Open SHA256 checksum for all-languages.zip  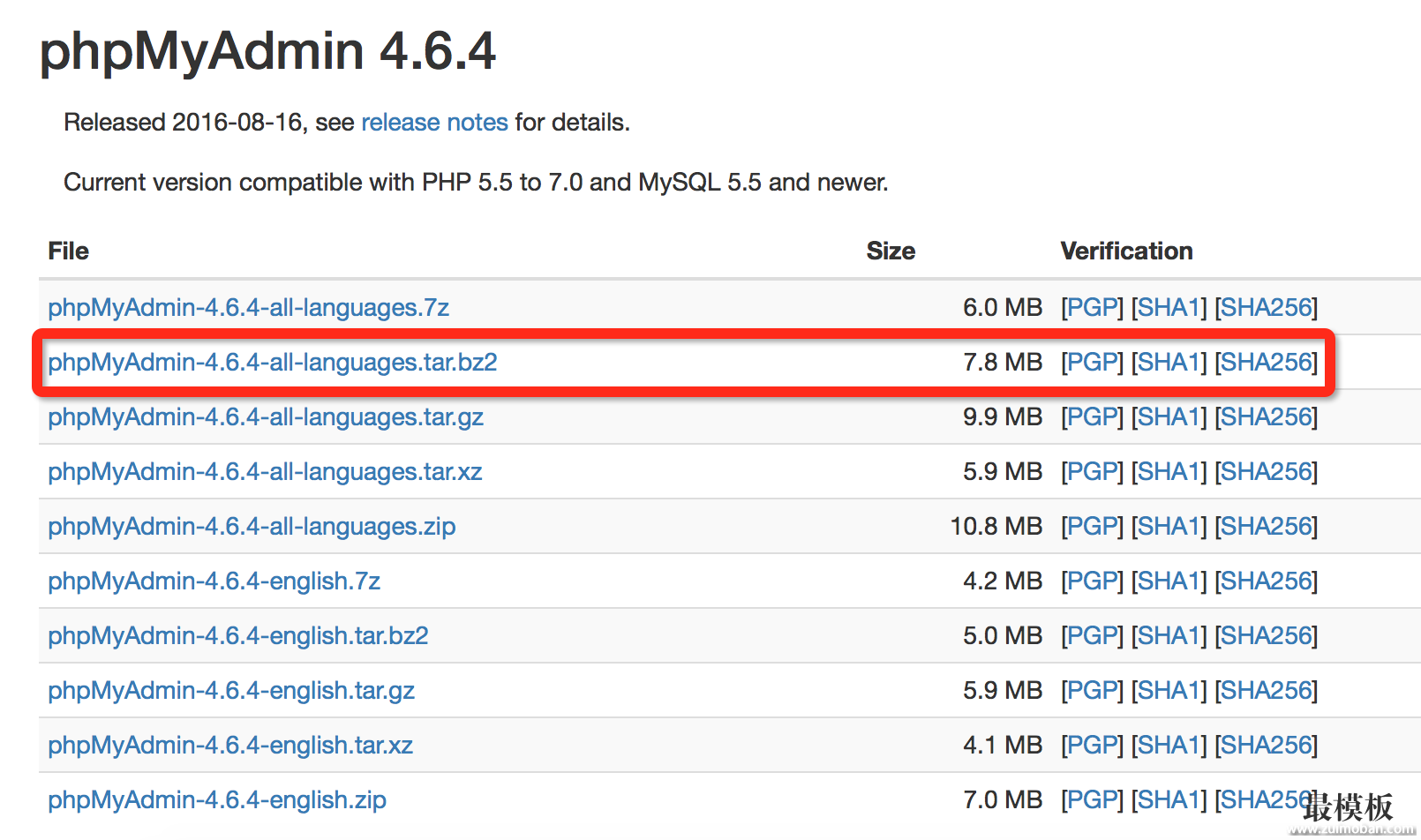1266,526
